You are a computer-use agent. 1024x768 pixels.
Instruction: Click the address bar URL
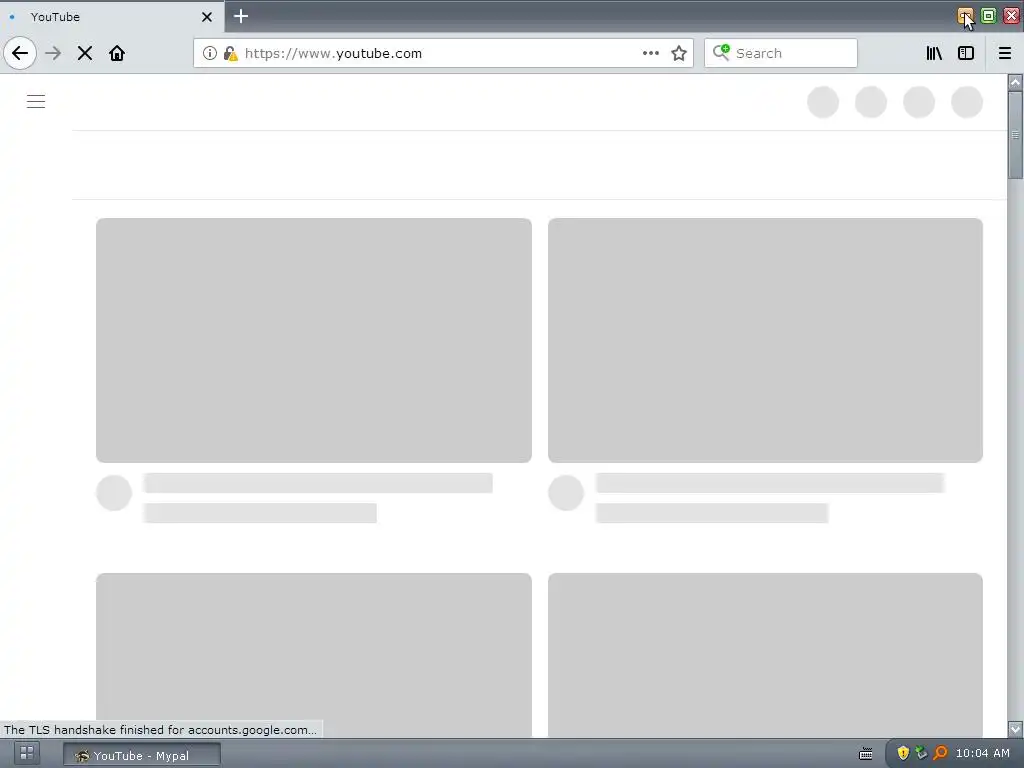[333, 54]
